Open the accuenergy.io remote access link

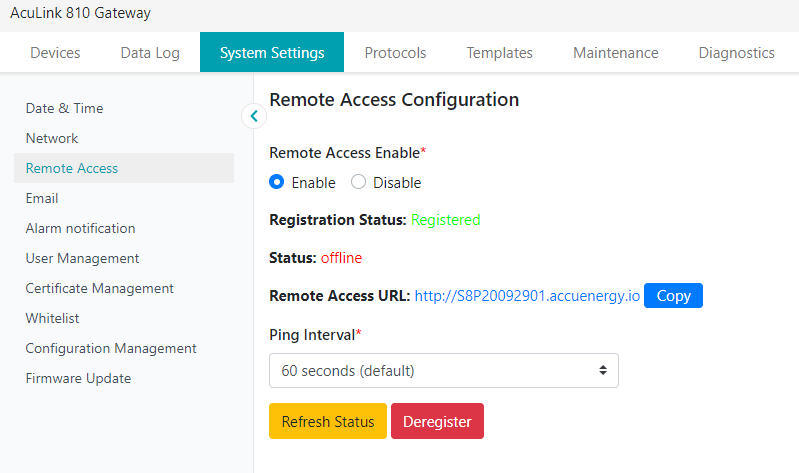point(527,296)
